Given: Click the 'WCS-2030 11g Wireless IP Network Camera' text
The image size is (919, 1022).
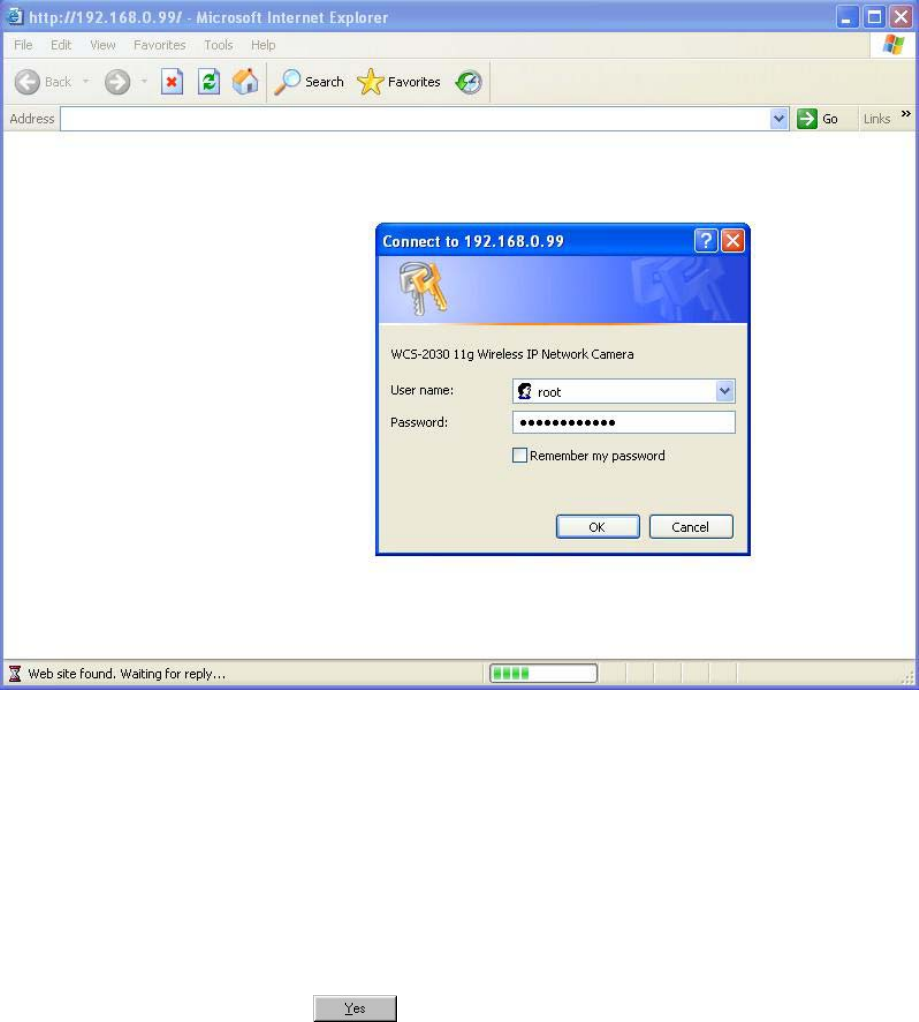Looking at the screenshot, I should point(512,354).
